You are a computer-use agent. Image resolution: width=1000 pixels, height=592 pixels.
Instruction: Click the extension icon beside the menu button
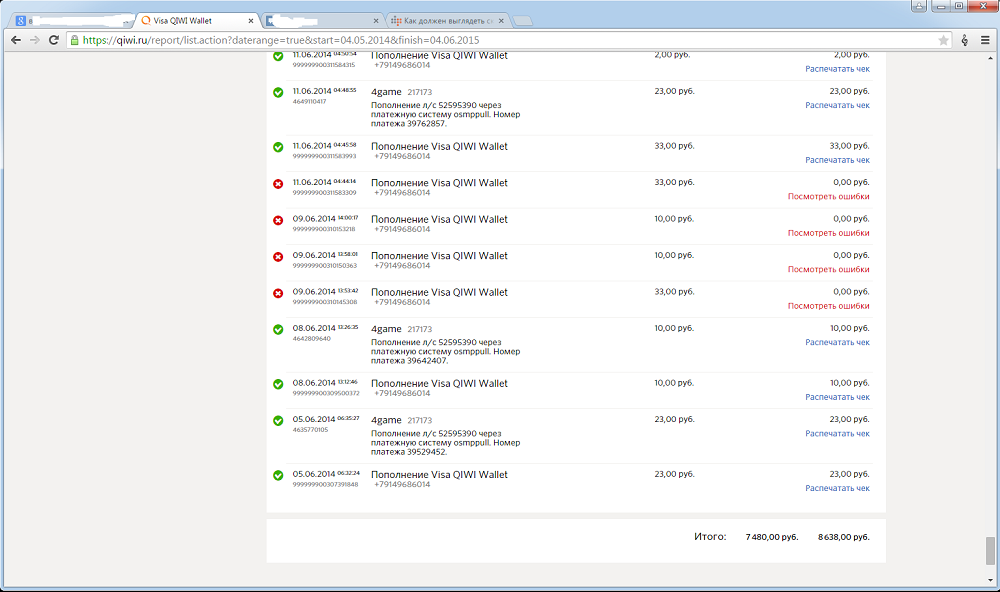[964, 40]
